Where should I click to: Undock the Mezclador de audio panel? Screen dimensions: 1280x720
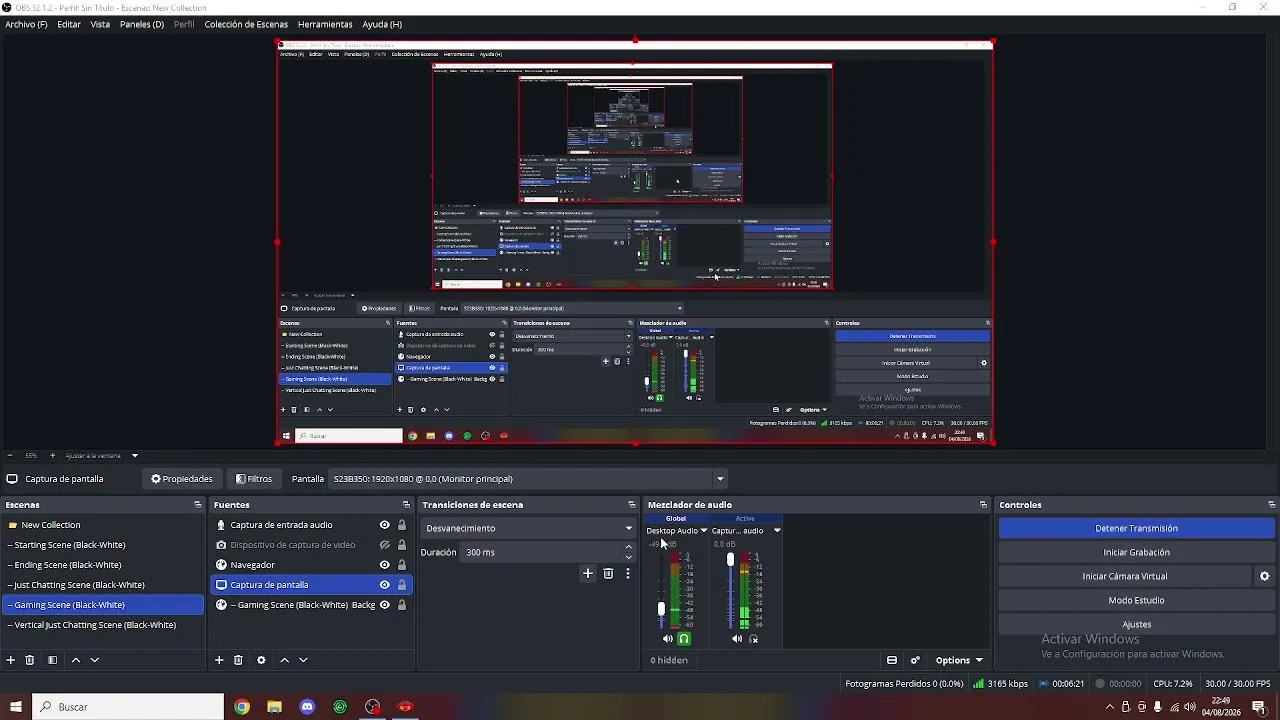tap(983, 505)
